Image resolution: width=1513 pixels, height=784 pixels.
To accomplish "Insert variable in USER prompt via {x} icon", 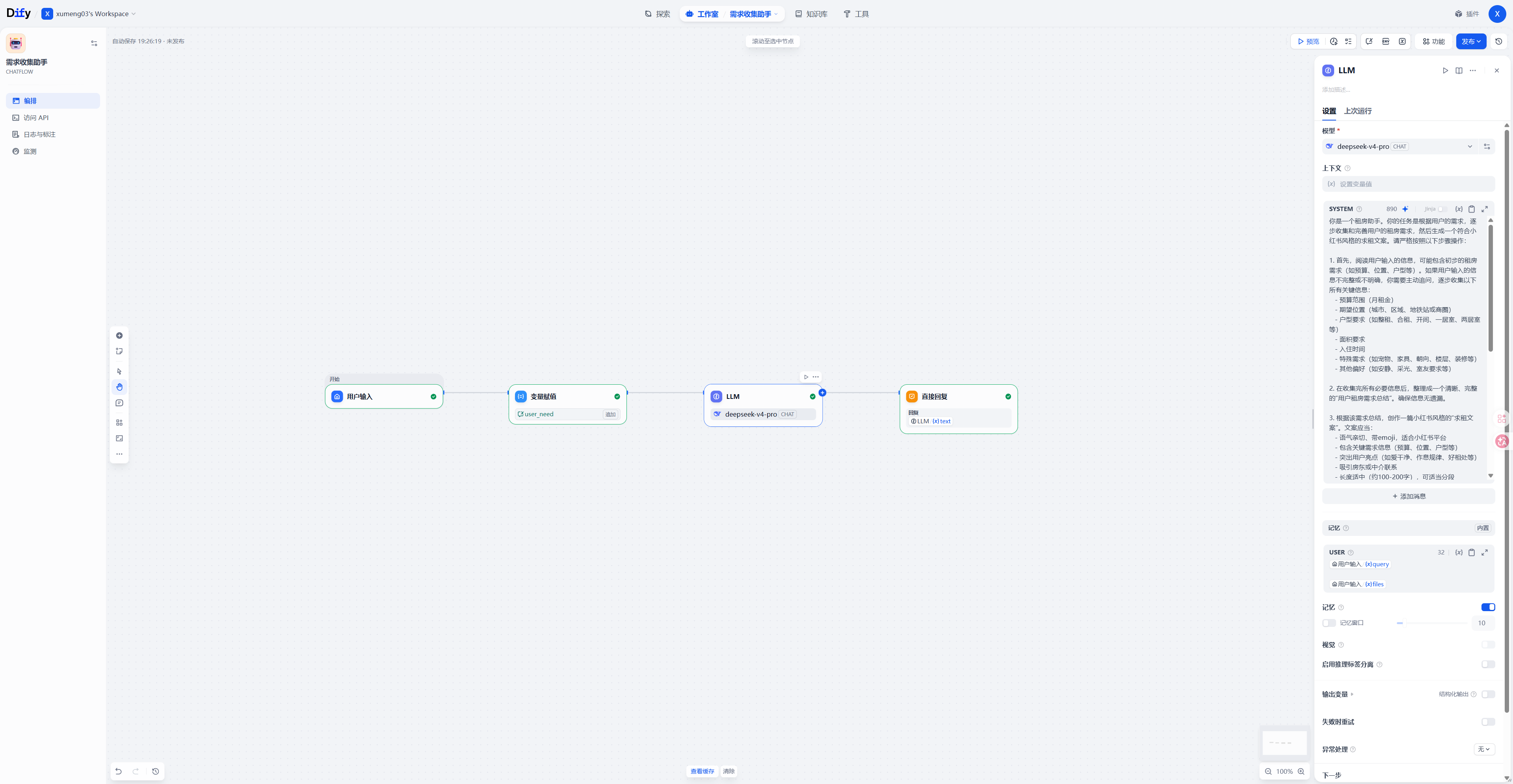I will click(x=1458, y=552).
